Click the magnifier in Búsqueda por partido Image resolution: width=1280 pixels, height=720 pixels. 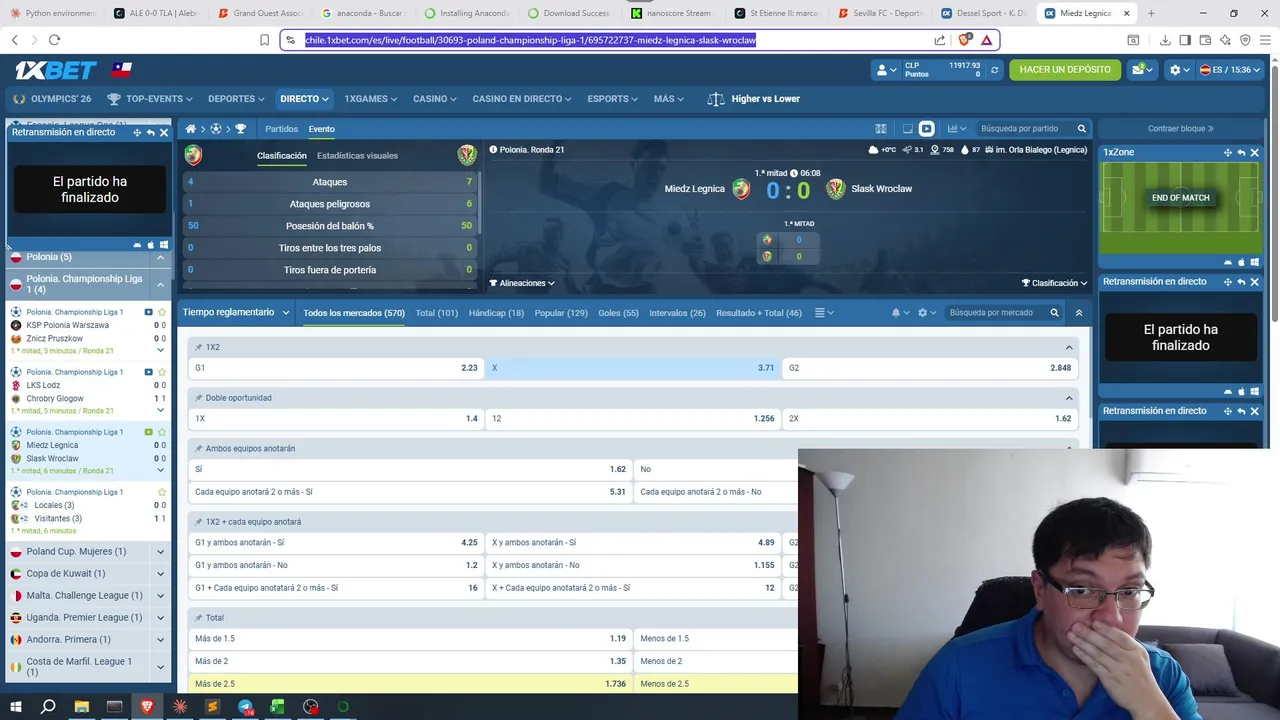[1081, 129]
